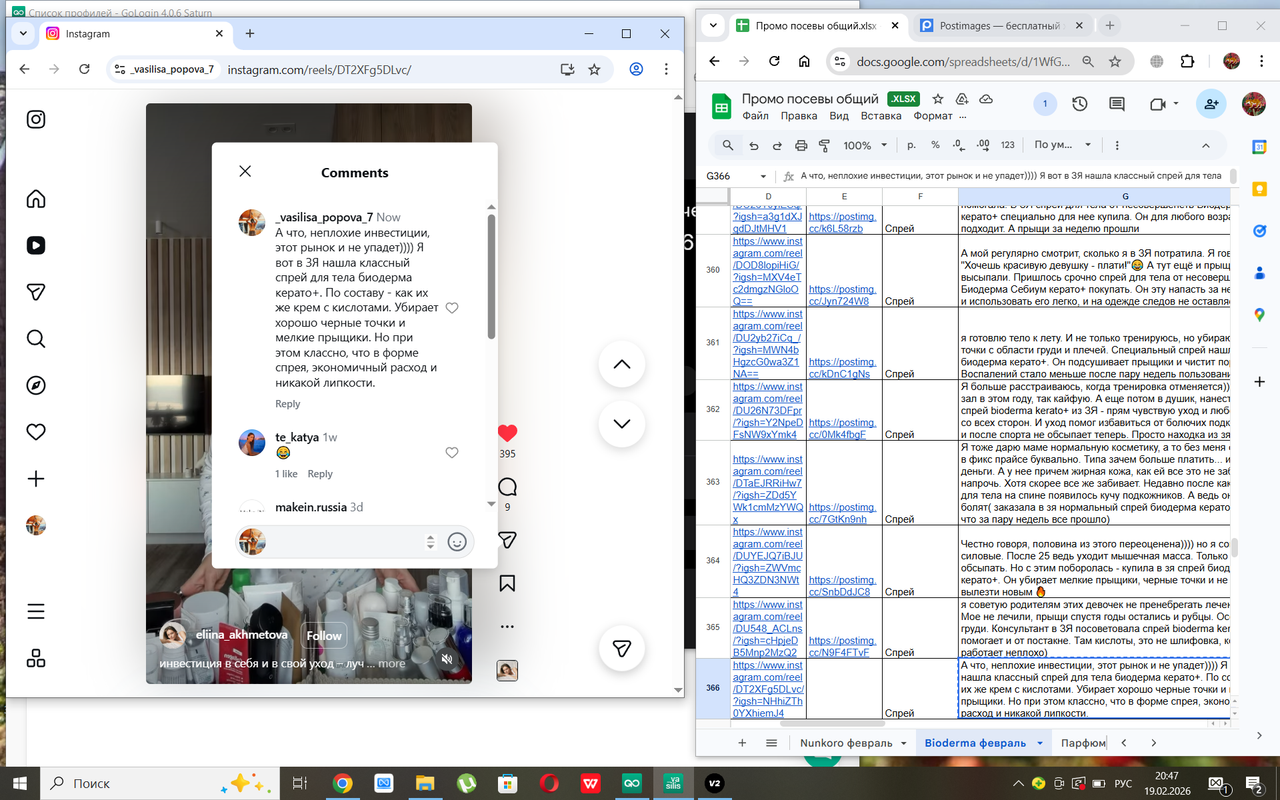This screenshot has height=800, width=1280.
Task: Click the Create plus icon in the Instagram sidebar
Action: tap(36, 479)
